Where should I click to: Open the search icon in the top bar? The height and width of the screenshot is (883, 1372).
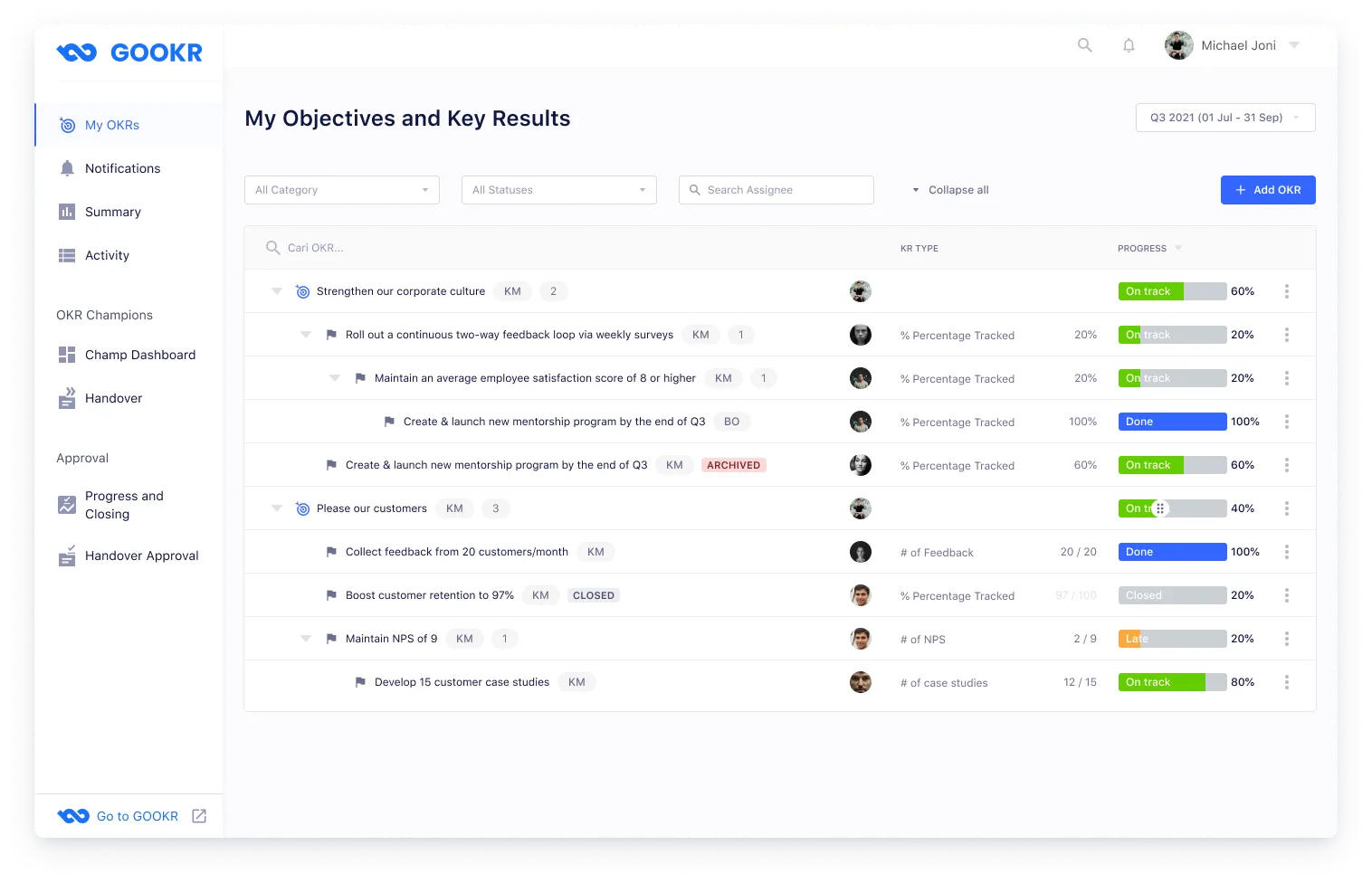click(1085, 44)
